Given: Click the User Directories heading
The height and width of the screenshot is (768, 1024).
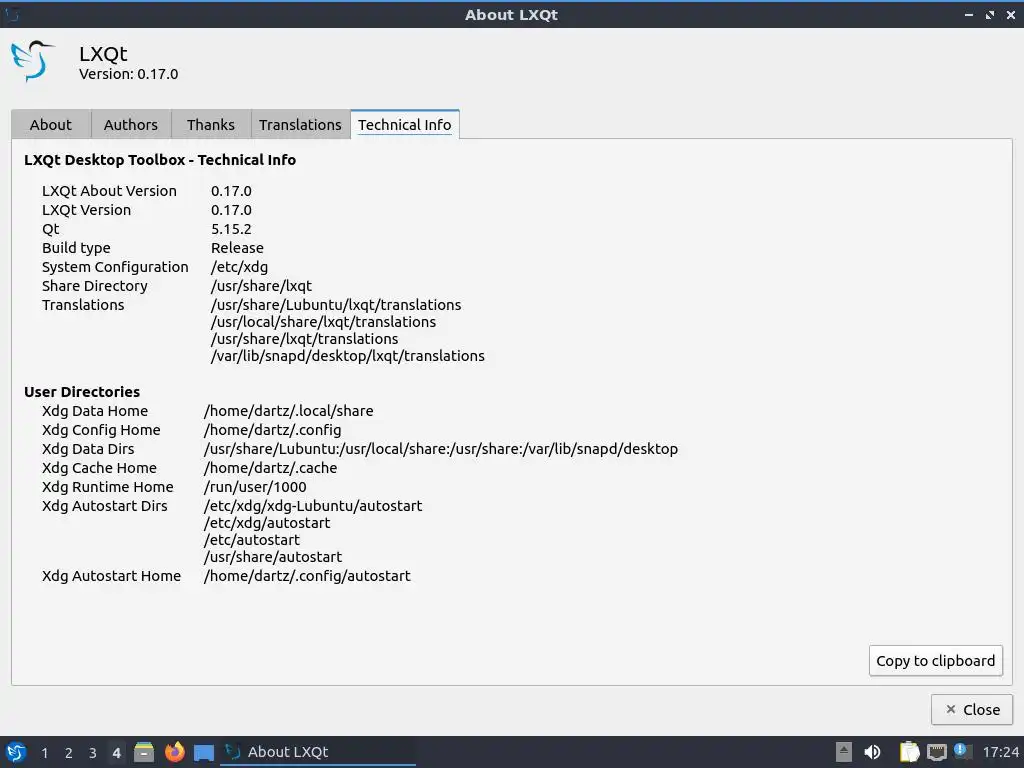Looking at the screenshot, I should [x=82, y=392].
